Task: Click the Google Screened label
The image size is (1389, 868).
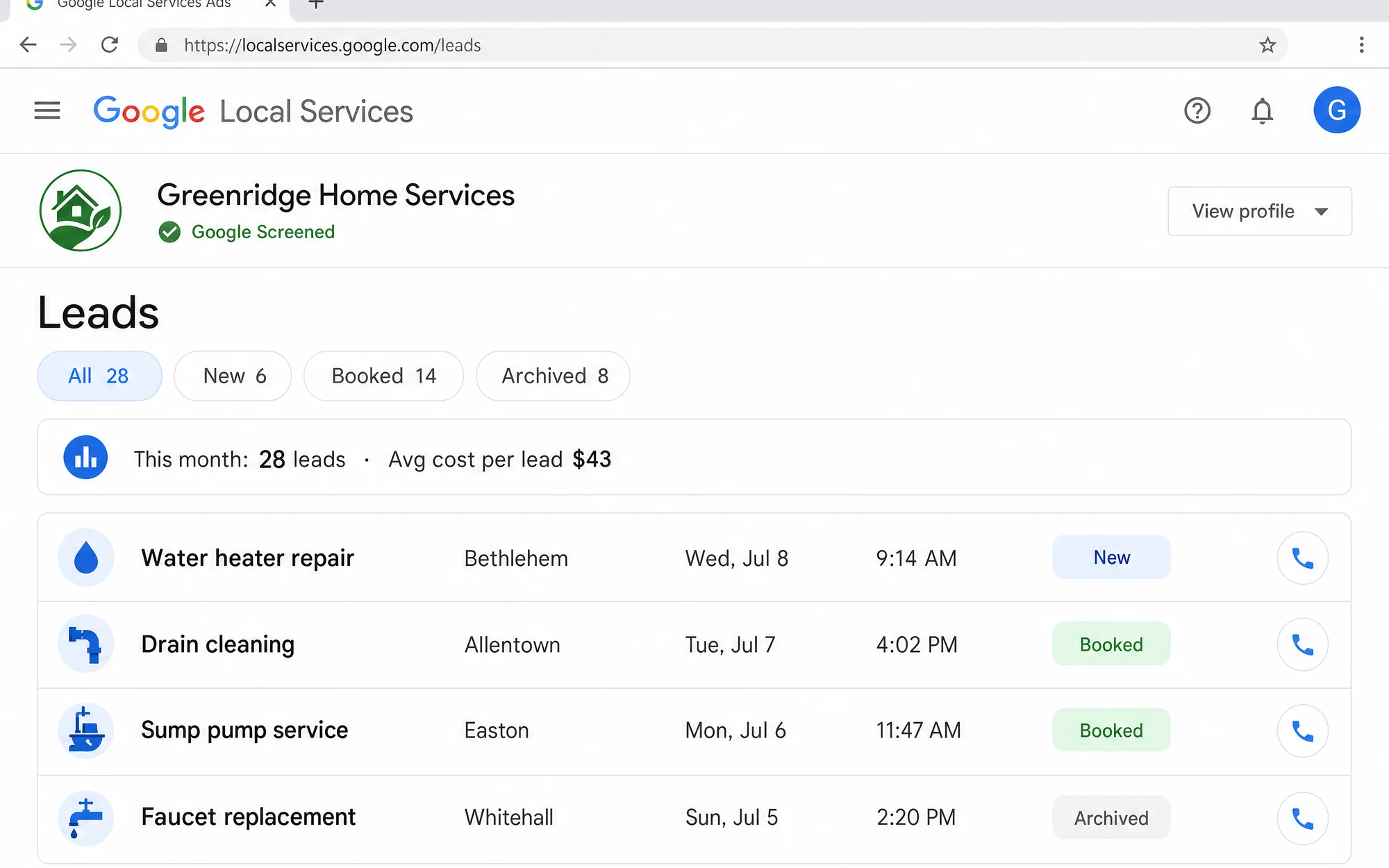Action: (x=263, y=232)
